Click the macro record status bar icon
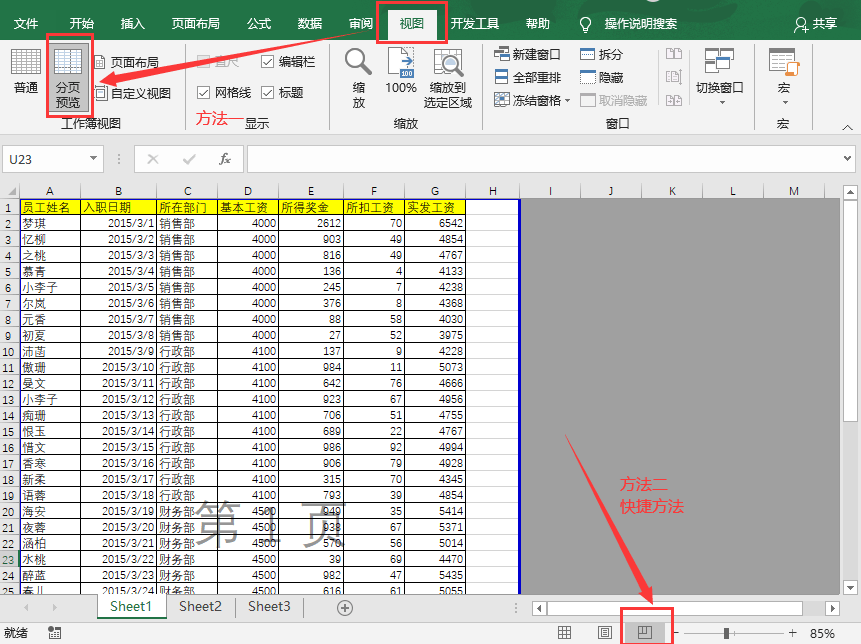The height and width of the screenshot is (644, 861). tap(54, 632)
